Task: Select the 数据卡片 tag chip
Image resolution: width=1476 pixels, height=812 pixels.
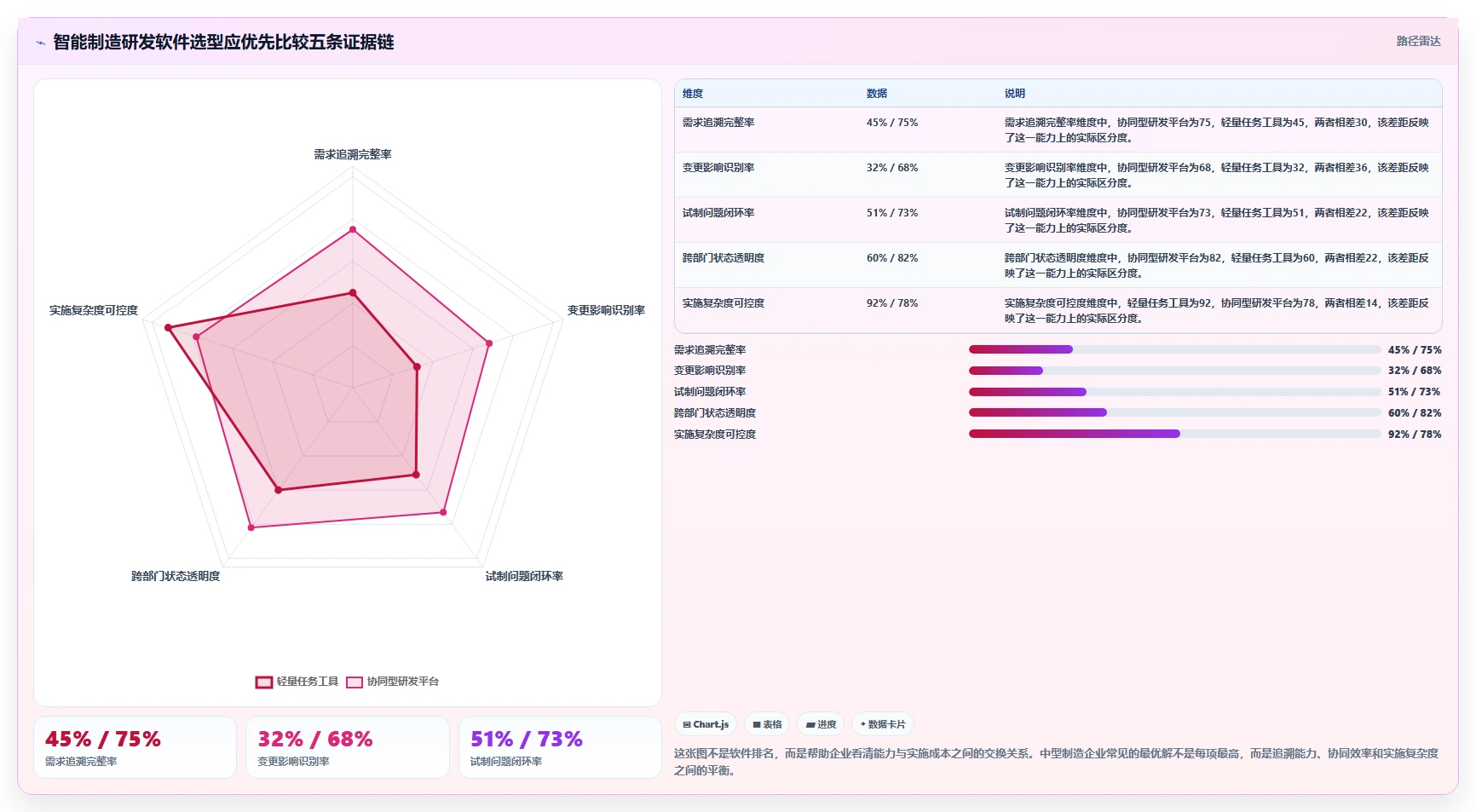Action: [882, 724]
